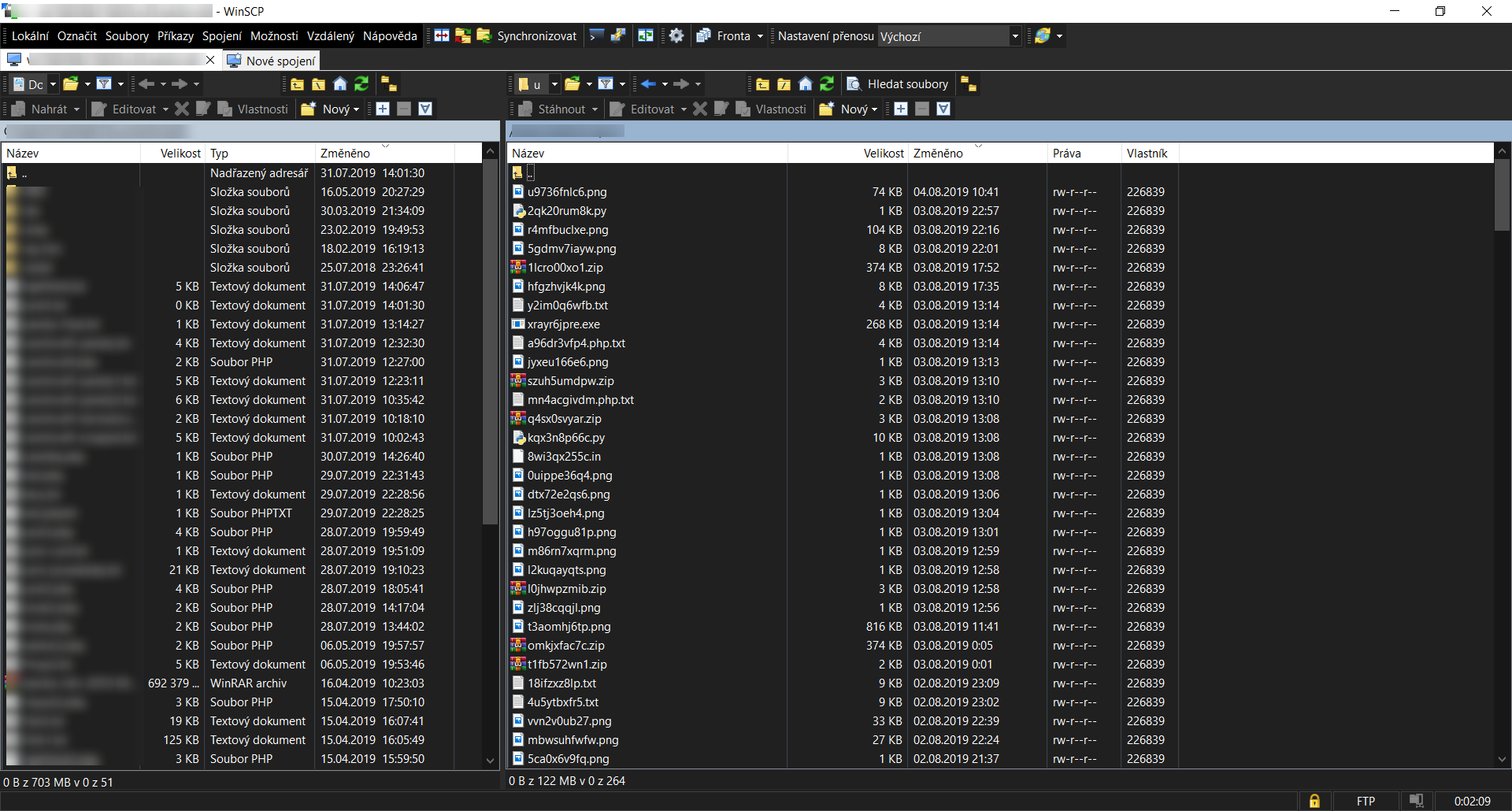The height and width of the screenshot is (811, 1512).
Task: Expand the remote Nový dropdown
Action: tap(874, 109)
